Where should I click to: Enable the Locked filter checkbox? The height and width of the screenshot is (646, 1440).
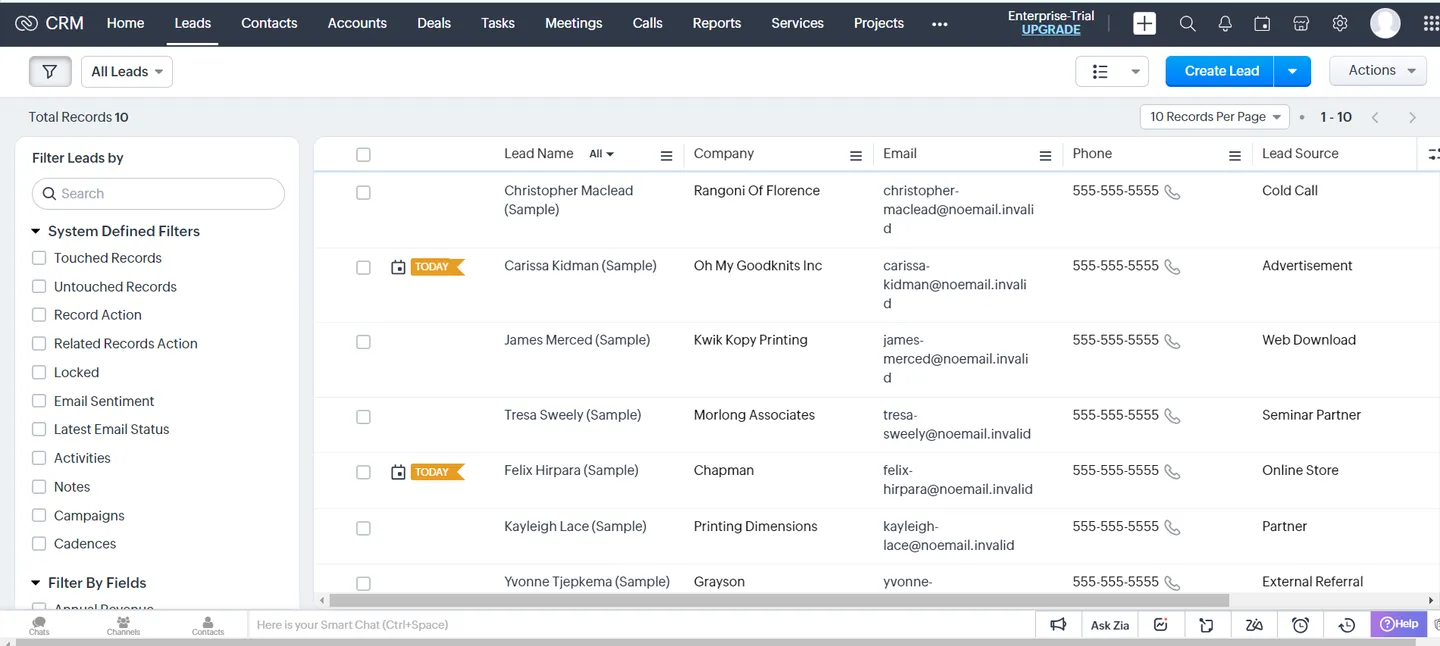39,372
